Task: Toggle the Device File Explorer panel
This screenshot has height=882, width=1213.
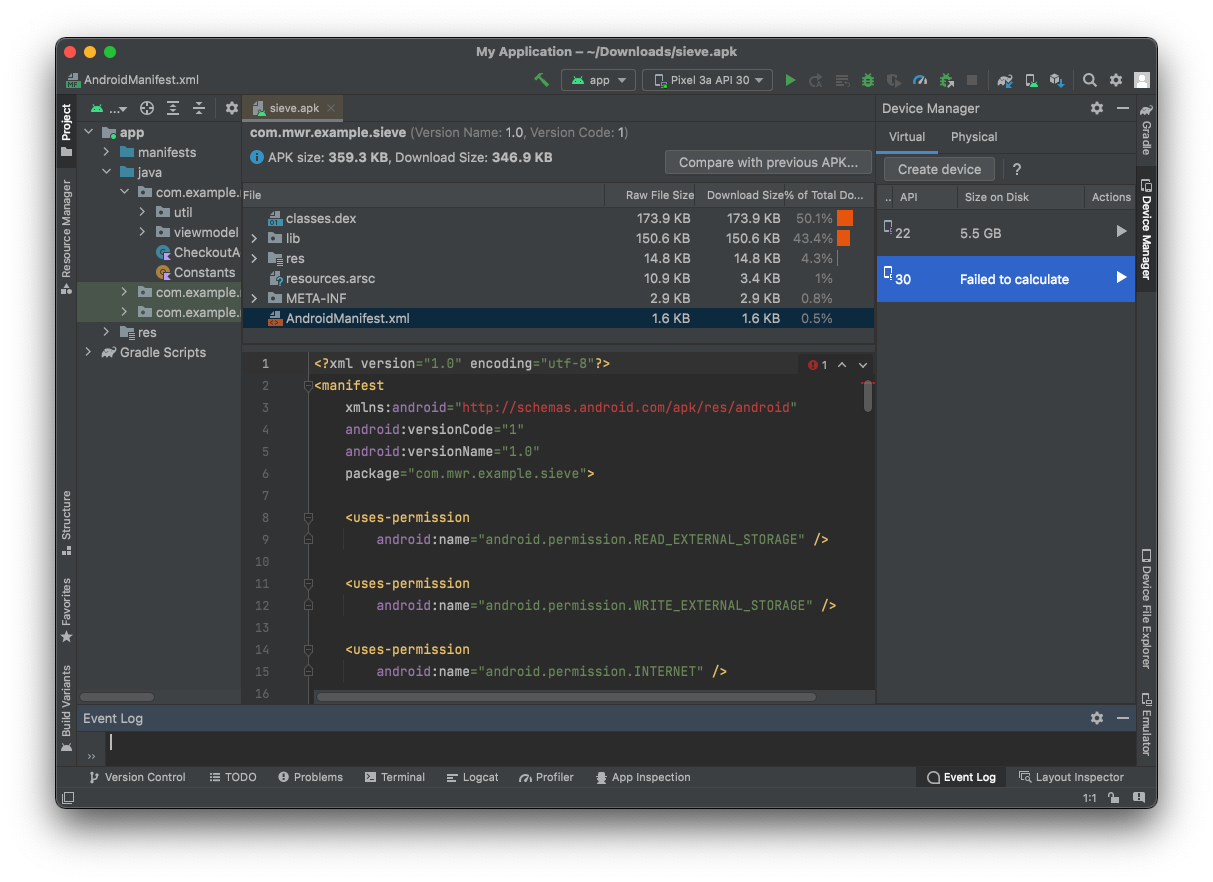Action: 1146,607
